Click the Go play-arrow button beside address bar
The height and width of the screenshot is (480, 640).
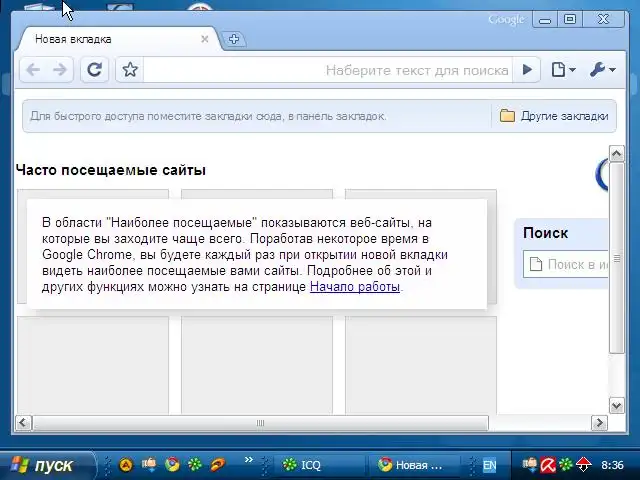tap(527, 70)
